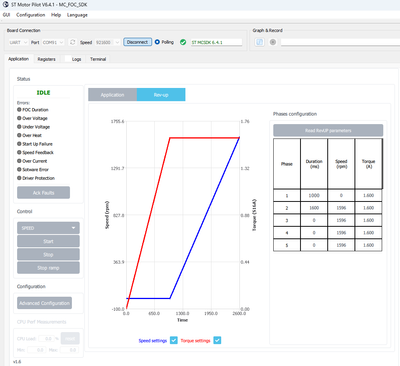Image resolution: width=400 pixels, height=366 pixels.
Task: Click the green connection status check icon
Action: (183, 42)
